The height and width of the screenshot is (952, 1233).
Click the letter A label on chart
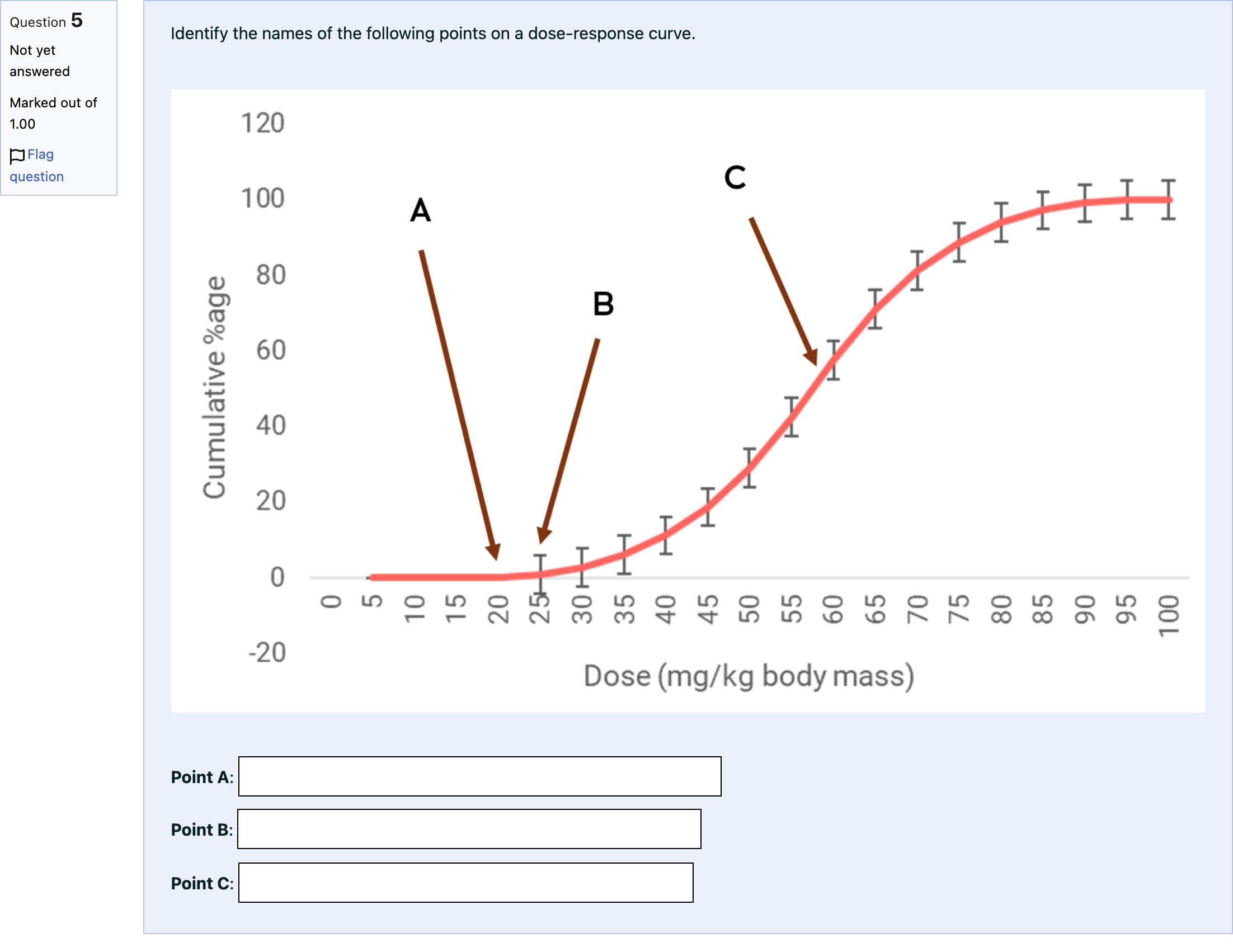pyautogui.click(x=421, y=210)
